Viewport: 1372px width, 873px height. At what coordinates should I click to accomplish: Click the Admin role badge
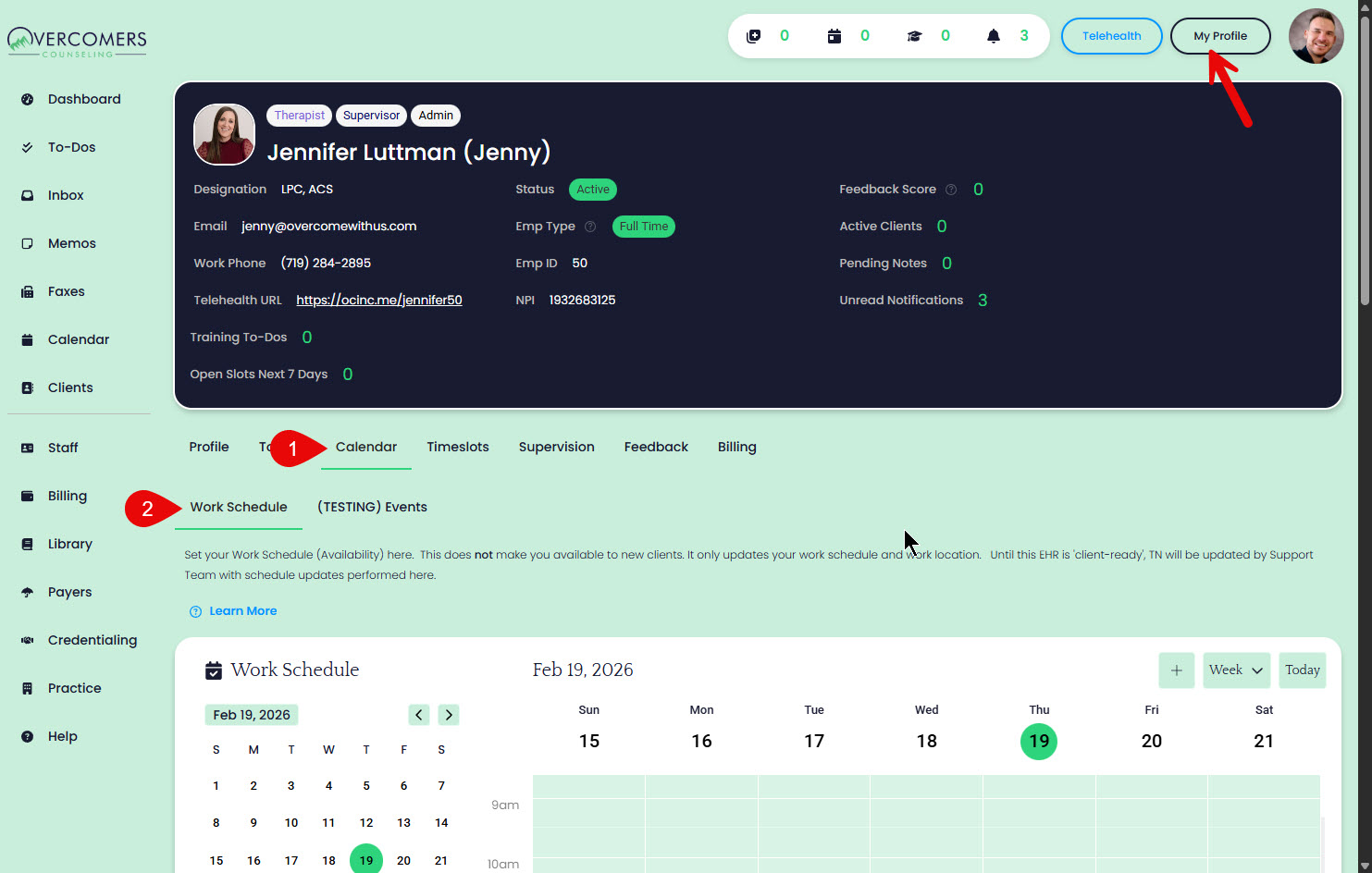[x=436, y=116]
